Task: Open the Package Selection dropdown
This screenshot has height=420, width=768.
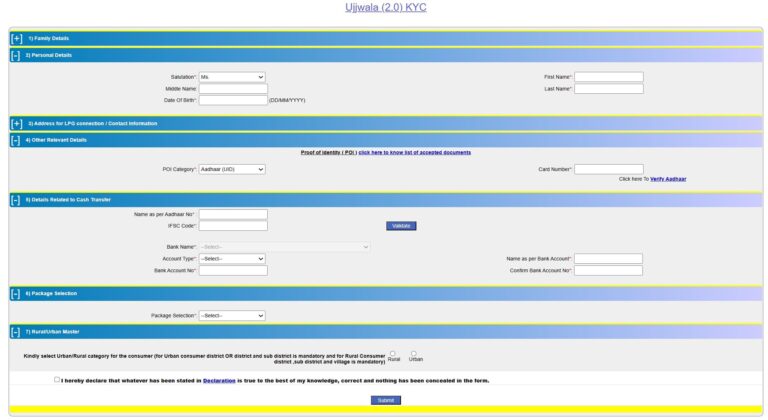Action: 232,316
